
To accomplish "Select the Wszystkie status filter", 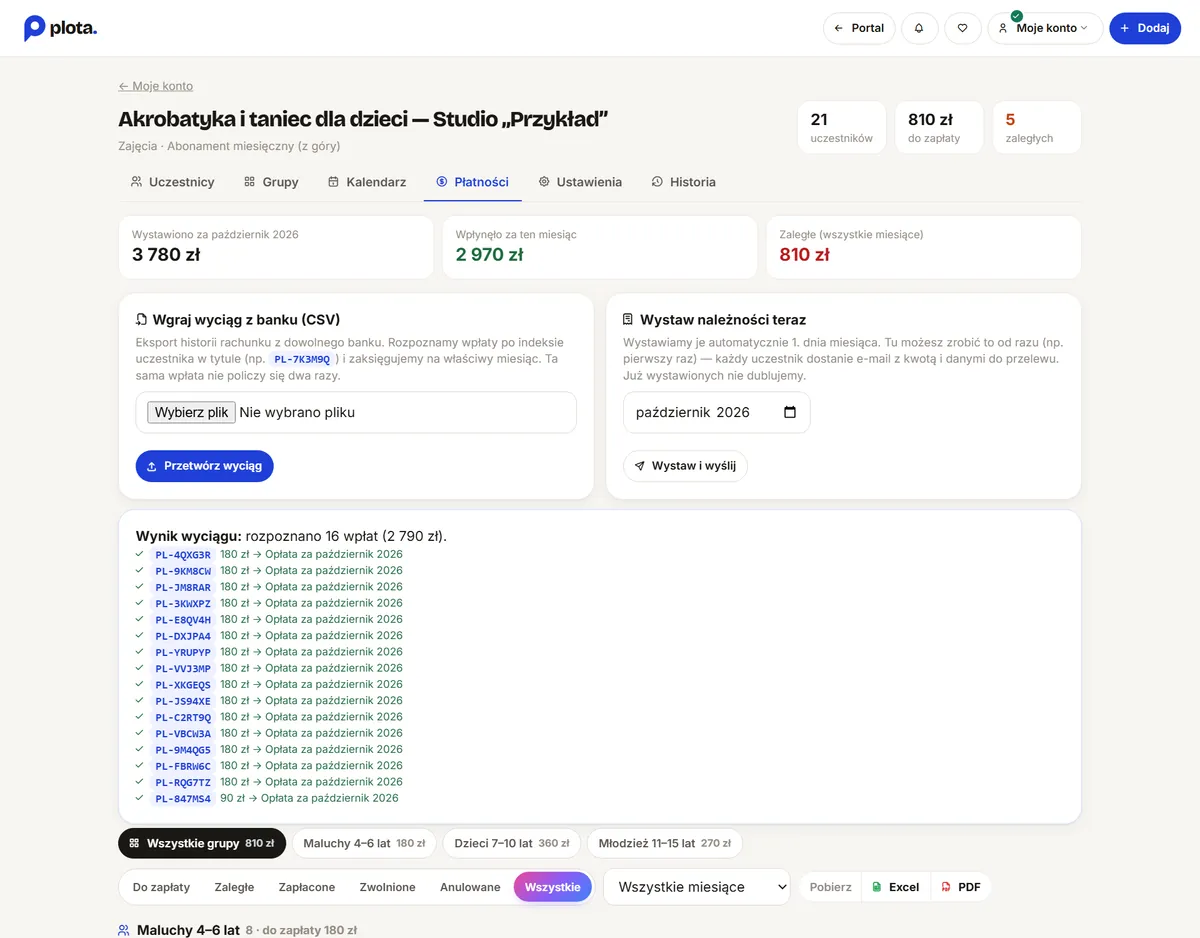I will pos(553,887).
